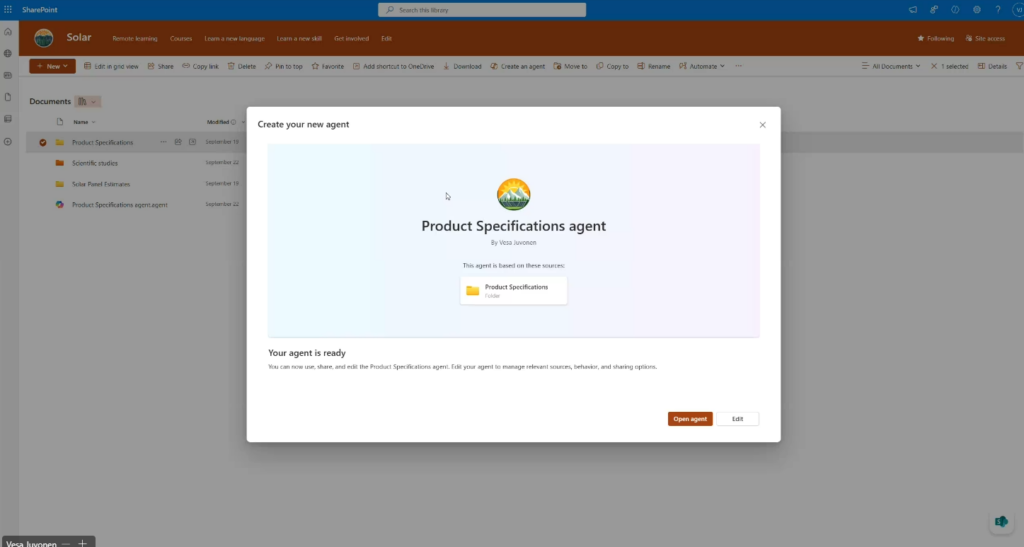Open Product Specifications agent.agent file
The image size is (1024, 547).
[120, 205]
